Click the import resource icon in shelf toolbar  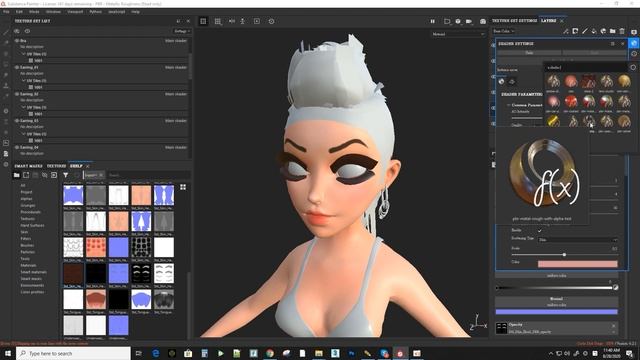(54, 175)
